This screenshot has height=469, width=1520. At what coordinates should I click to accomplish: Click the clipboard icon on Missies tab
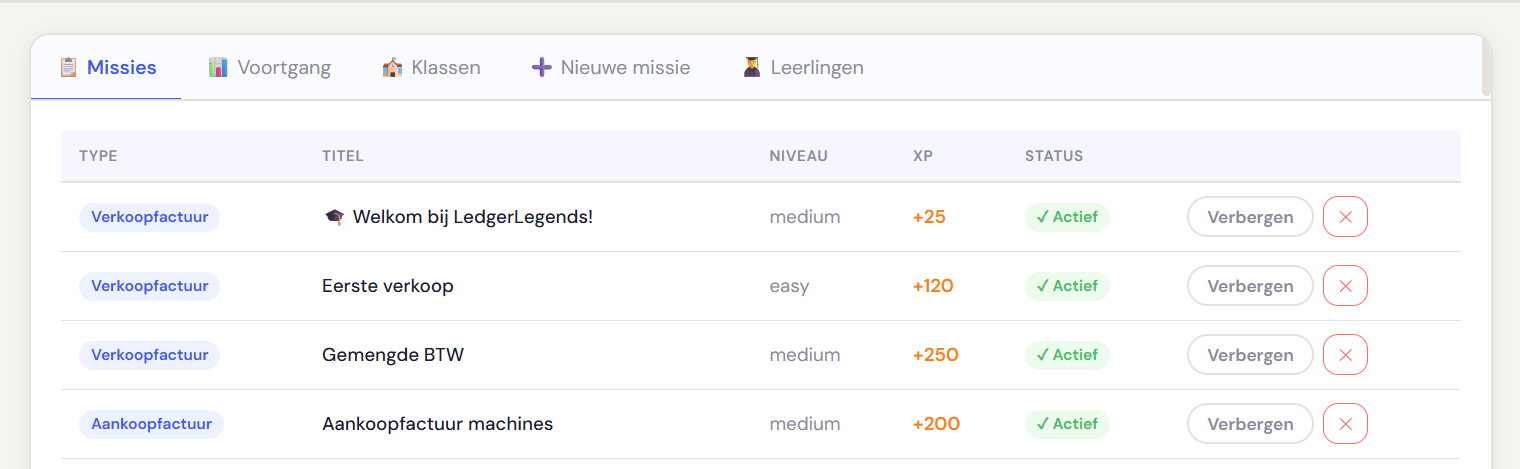[68, 68]
